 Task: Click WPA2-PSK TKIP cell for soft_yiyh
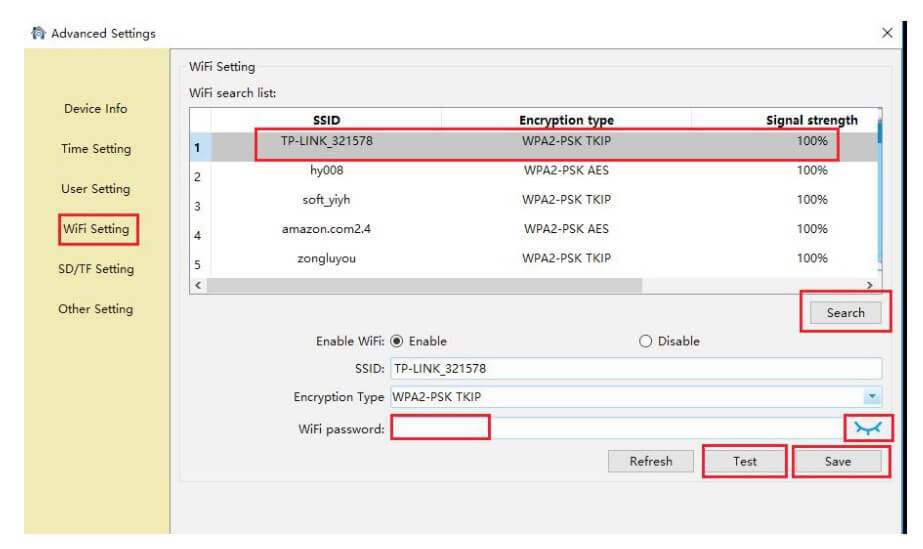[x=566, y=199]
